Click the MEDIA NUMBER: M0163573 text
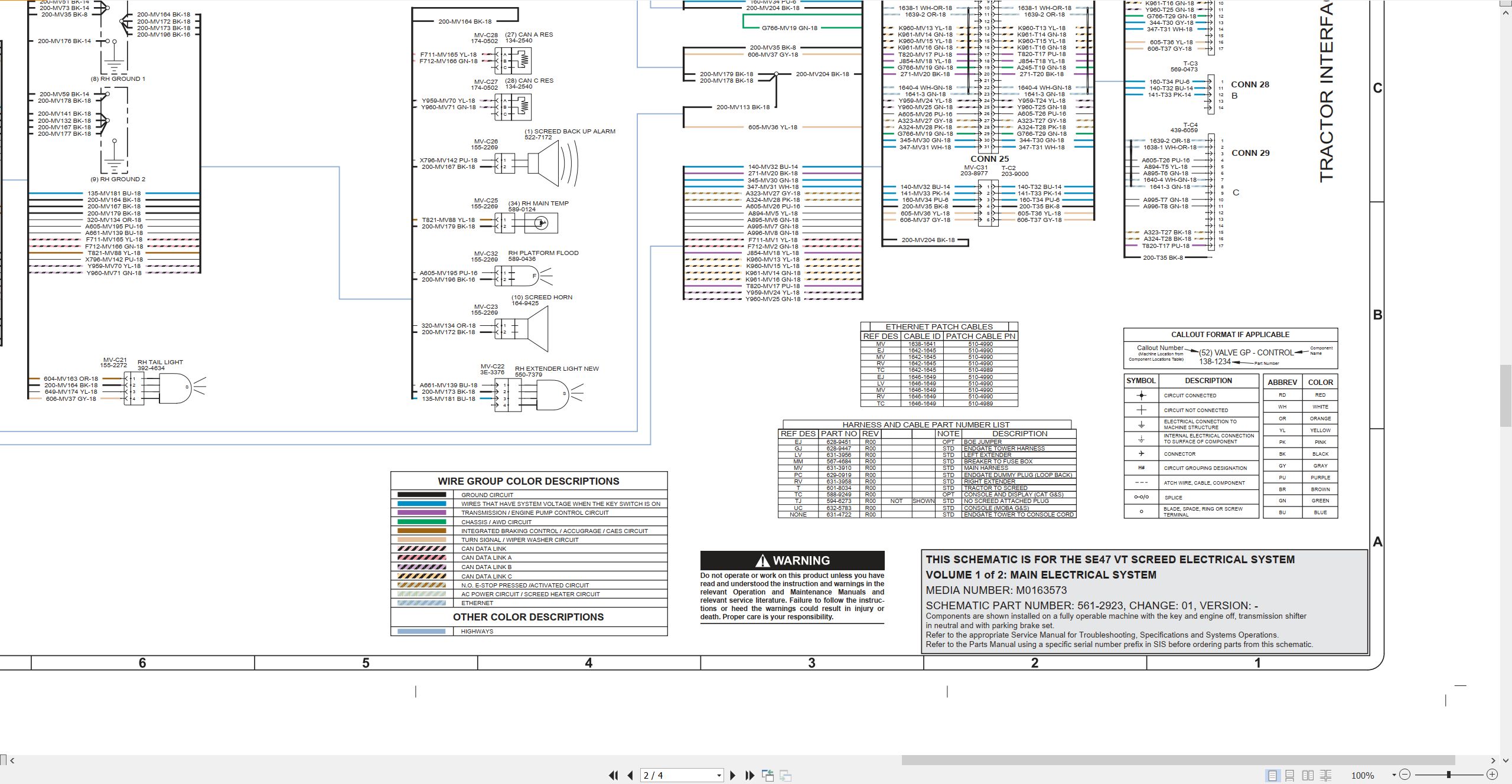 pyautogui.click(x=996, y=590)
